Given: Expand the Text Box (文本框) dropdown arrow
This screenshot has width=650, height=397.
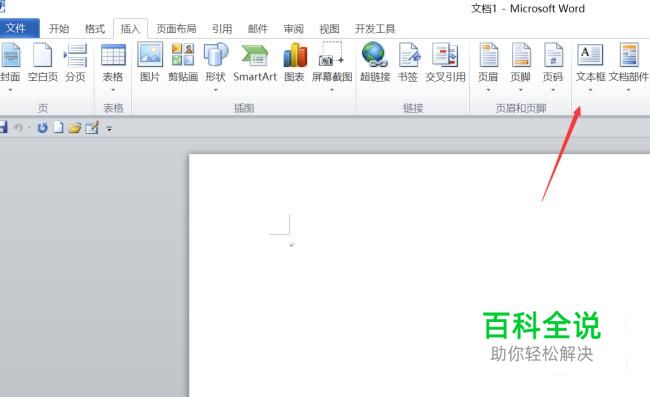Looking at the screenshot, I should click(590, 90).
